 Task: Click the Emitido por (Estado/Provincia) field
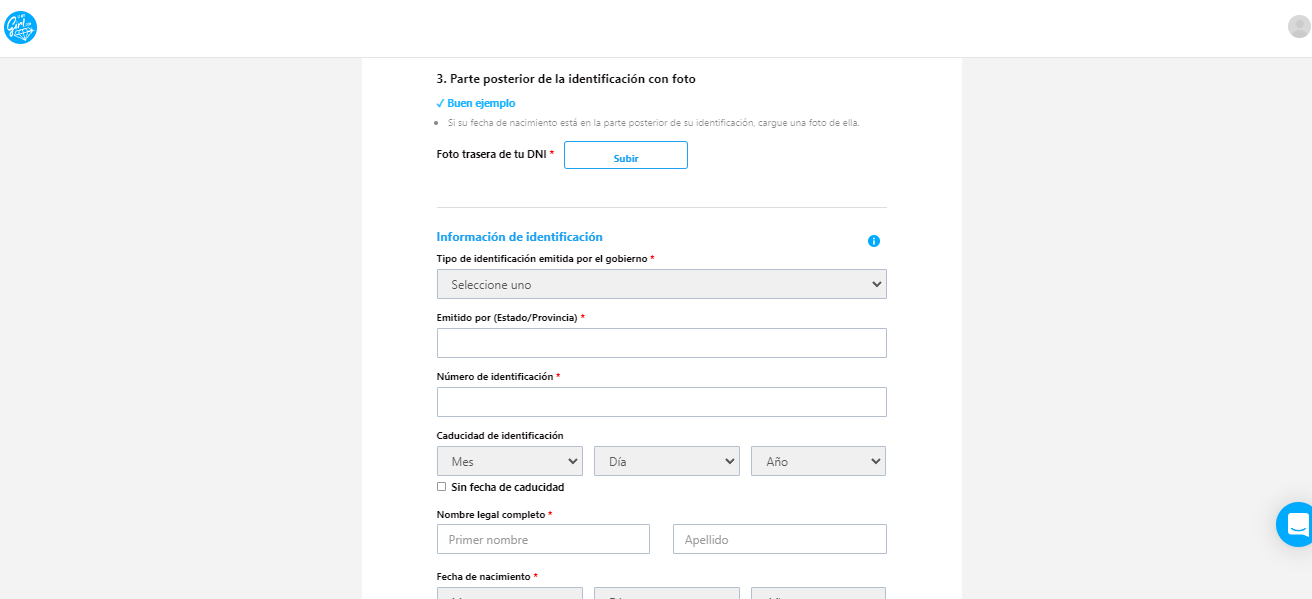pyautogui.click(x=661, y=343)
